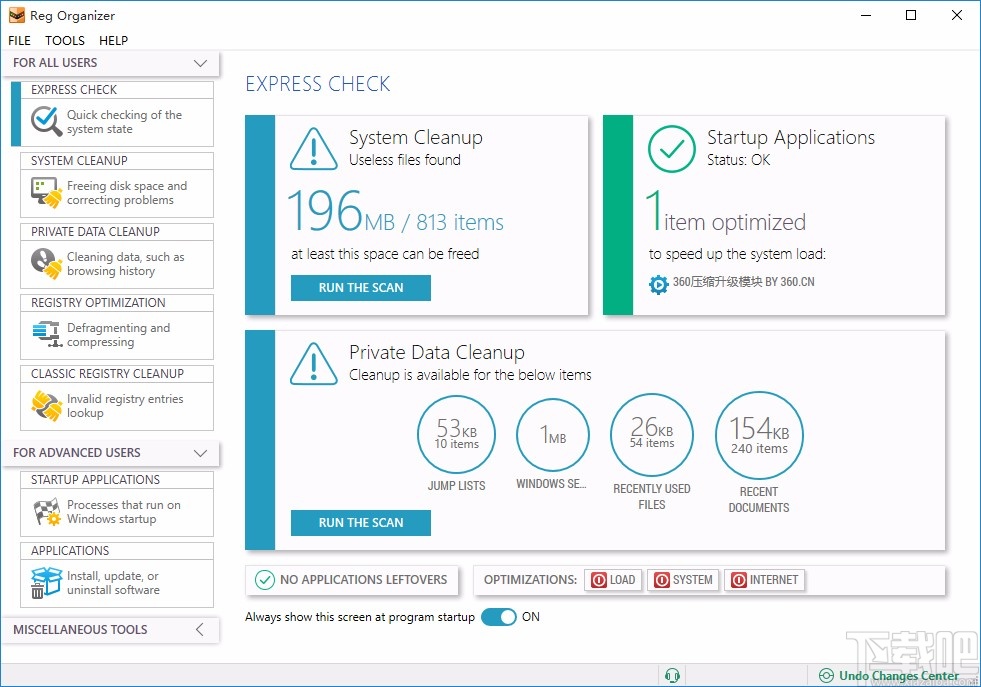Go to Private Data Cleanup in sidebar
This screenshot has height=687, width=981.
[x=117, y=256]
